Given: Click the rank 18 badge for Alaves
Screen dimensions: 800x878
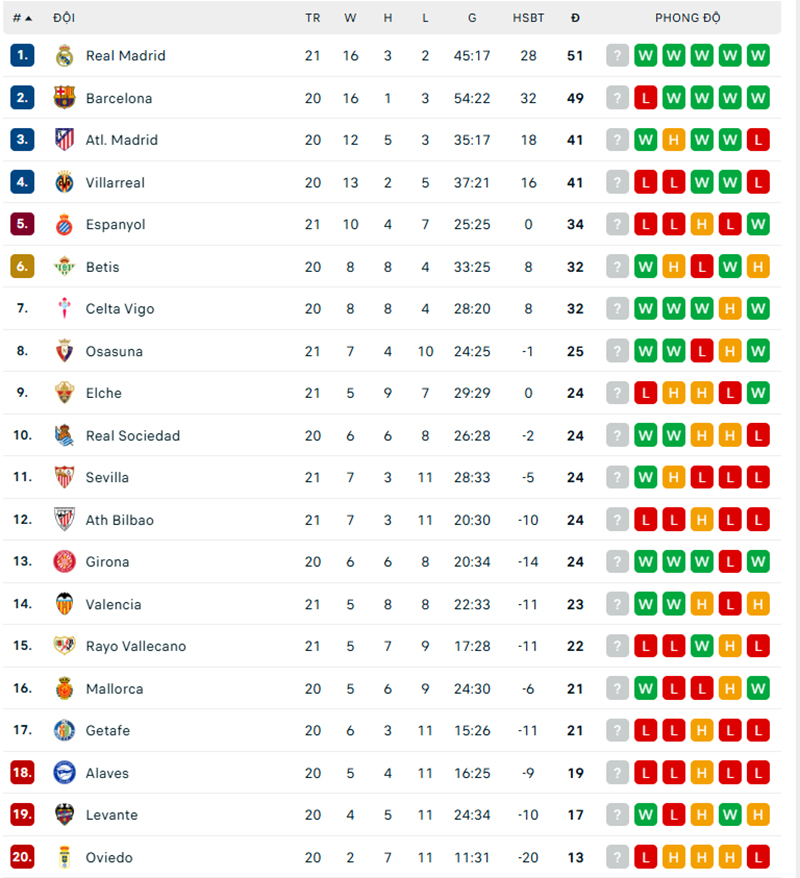Looking at the screenshot, I should (22, 773).
